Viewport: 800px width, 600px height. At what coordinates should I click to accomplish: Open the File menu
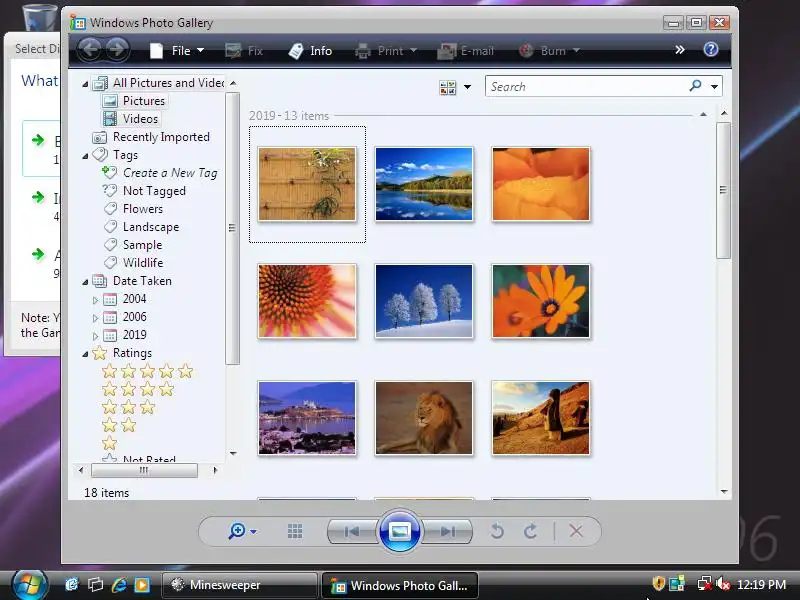177,51
